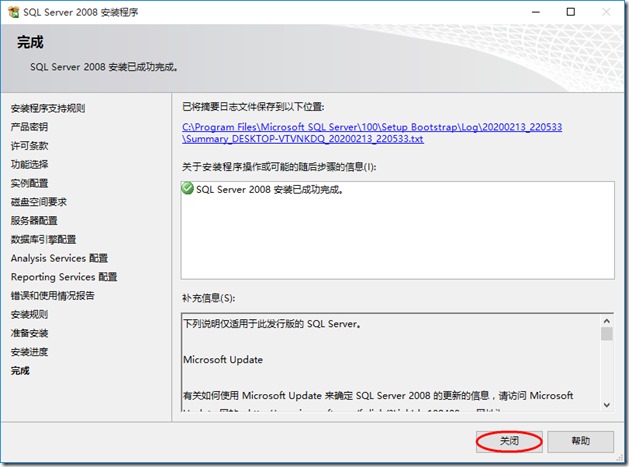Click inside the 补充信息 text box first line

tap(272, 324)
